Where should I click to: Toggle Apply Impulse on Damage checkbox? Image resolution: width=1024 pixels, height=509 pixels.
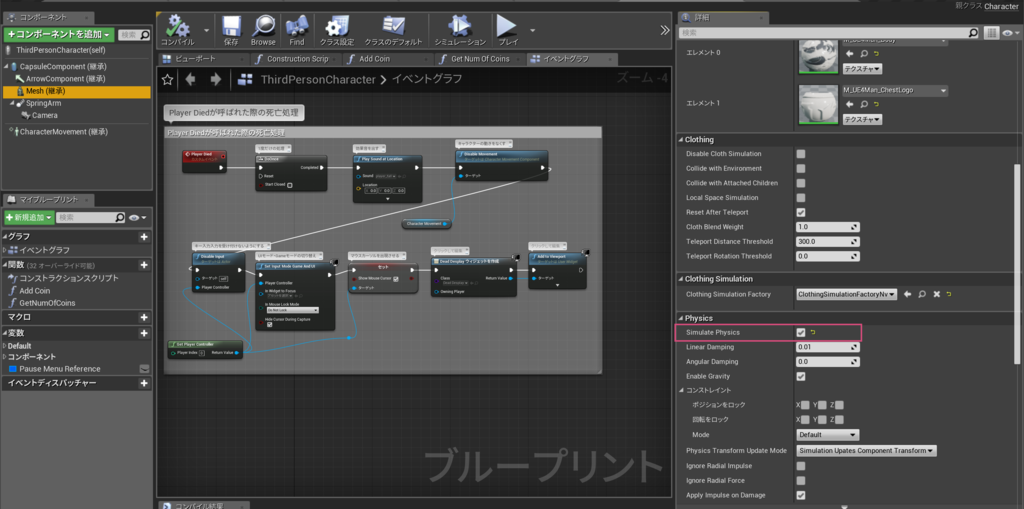pyautogui.click(x=801, y=495)
